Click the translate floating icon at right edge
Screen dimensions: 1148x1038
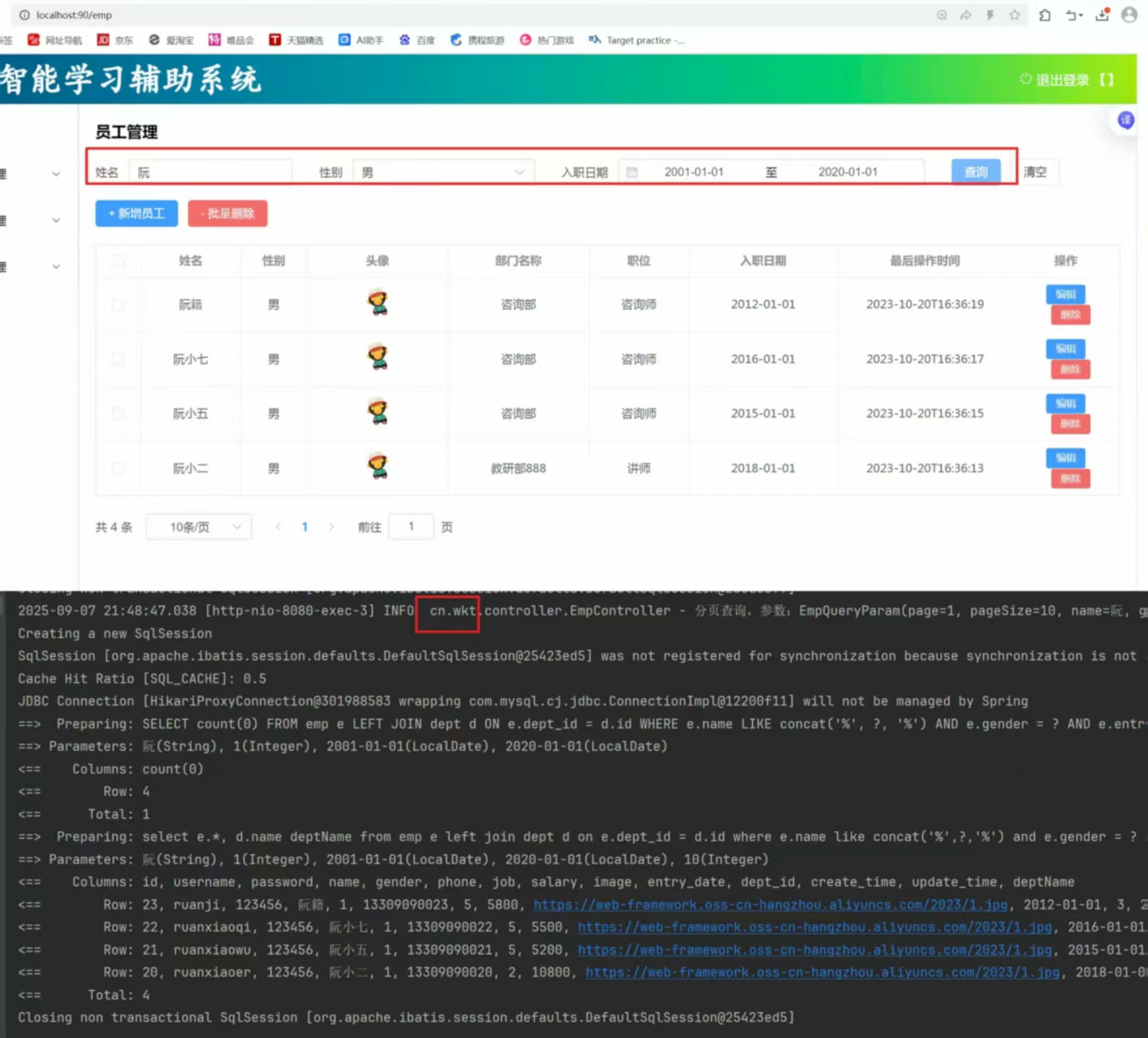(1126, 120)
